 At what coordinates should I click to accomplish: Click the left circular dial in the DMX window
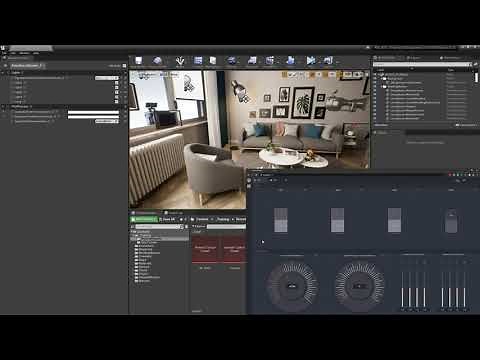coord(292,286)
